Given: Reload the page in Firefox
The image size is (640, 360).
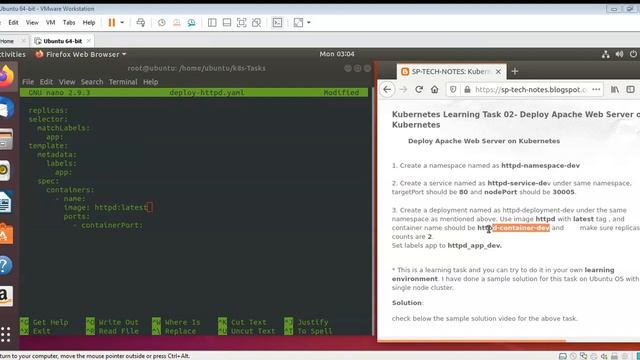Looking at the screenshot, I should coord(419,89).
